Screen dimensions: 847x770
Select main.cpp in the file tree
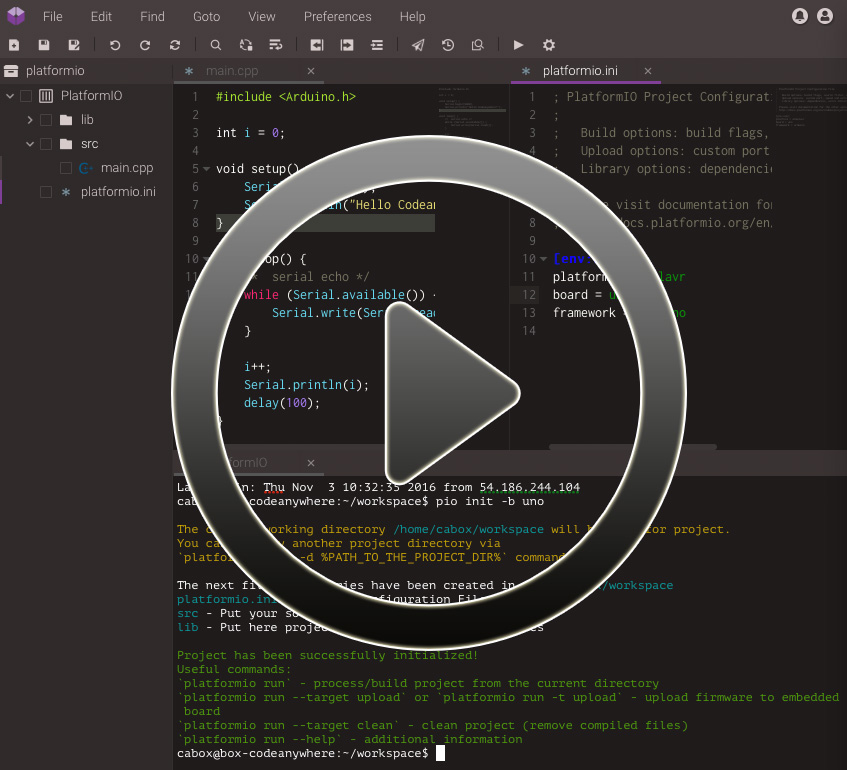click(127, 168)
